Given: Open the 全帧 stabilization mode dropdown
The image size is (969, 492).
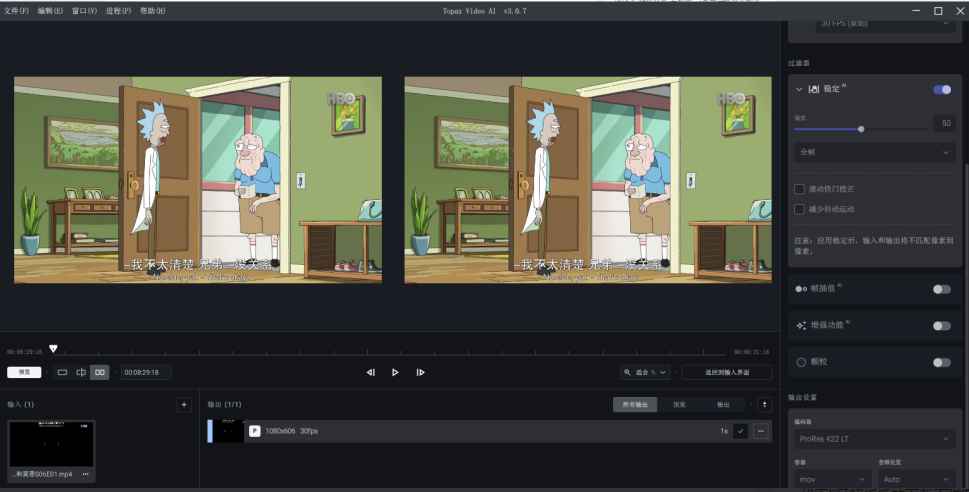Looking at the screenshot, I should click(875, 153).
